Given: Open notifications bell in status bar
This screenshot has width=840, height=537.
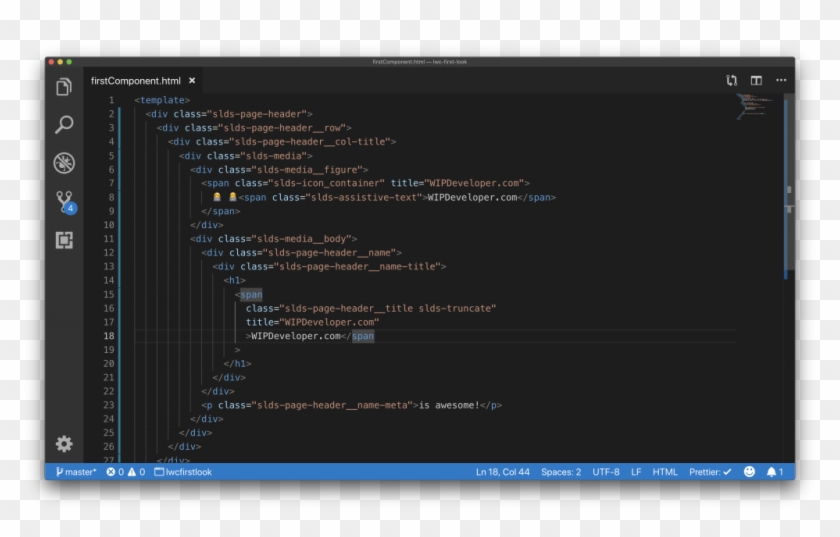Looking at the screenshot, I should pyautogui.click(x=775, y=472).
